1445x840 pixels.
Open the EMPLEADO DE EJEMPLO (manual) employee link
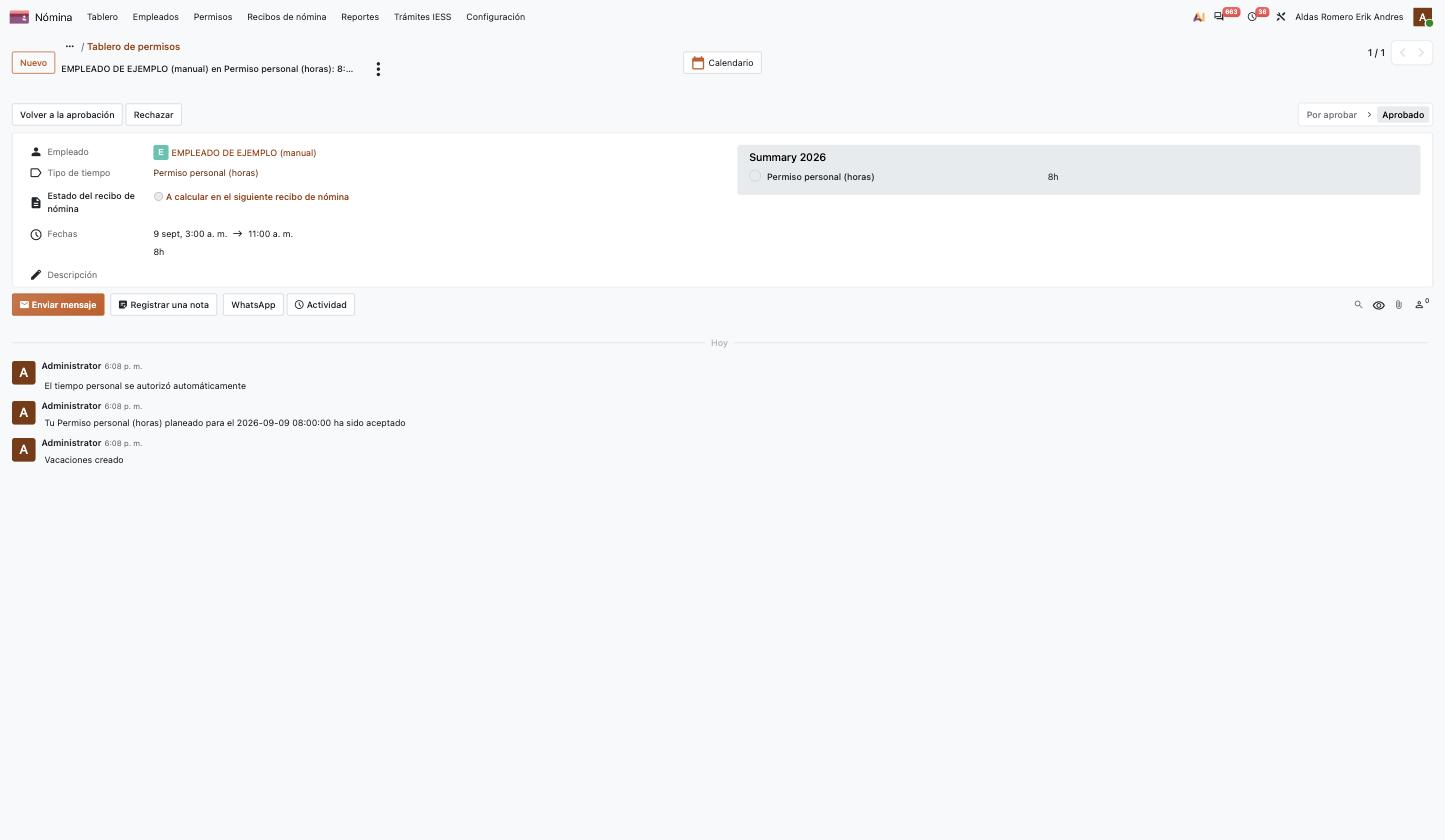[243, 153]
